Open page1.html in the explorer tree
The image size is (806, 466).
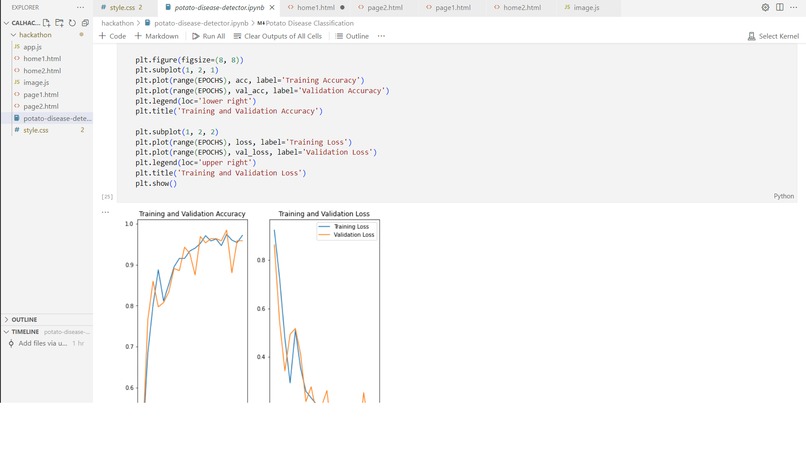coord(41,95)
